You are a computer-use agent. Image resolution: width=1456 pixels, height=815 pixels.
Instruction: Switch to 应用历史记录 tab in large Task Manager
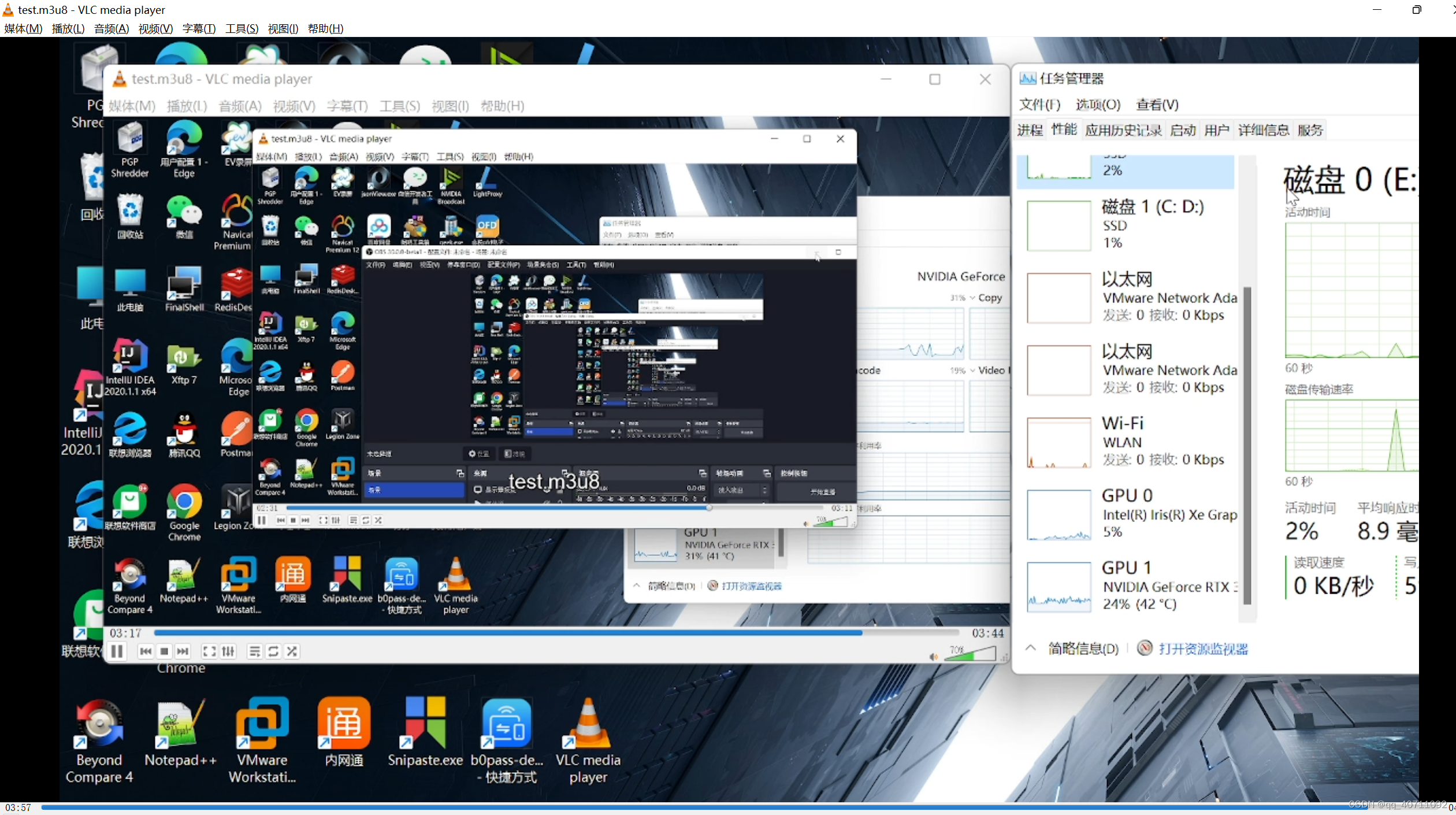pyautogui.click(x=1123, y=130)
